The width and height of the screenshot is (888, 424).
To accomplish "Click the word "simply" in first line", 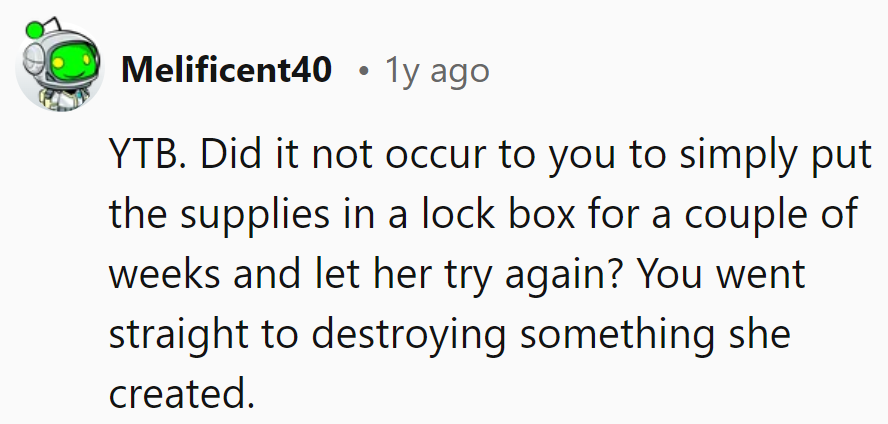I will click(x=738, y=158).
